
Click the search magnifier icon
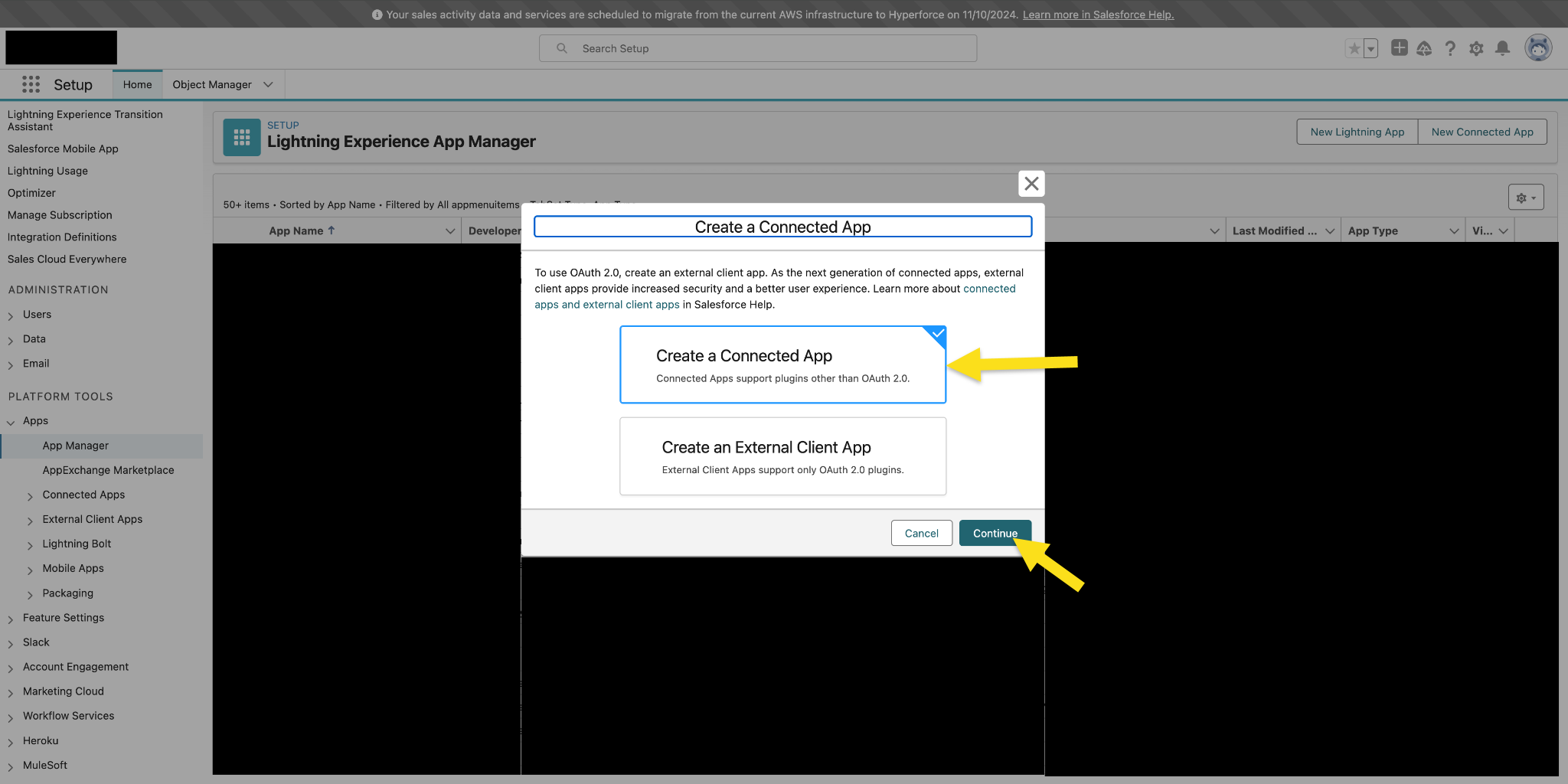(562, 48)
